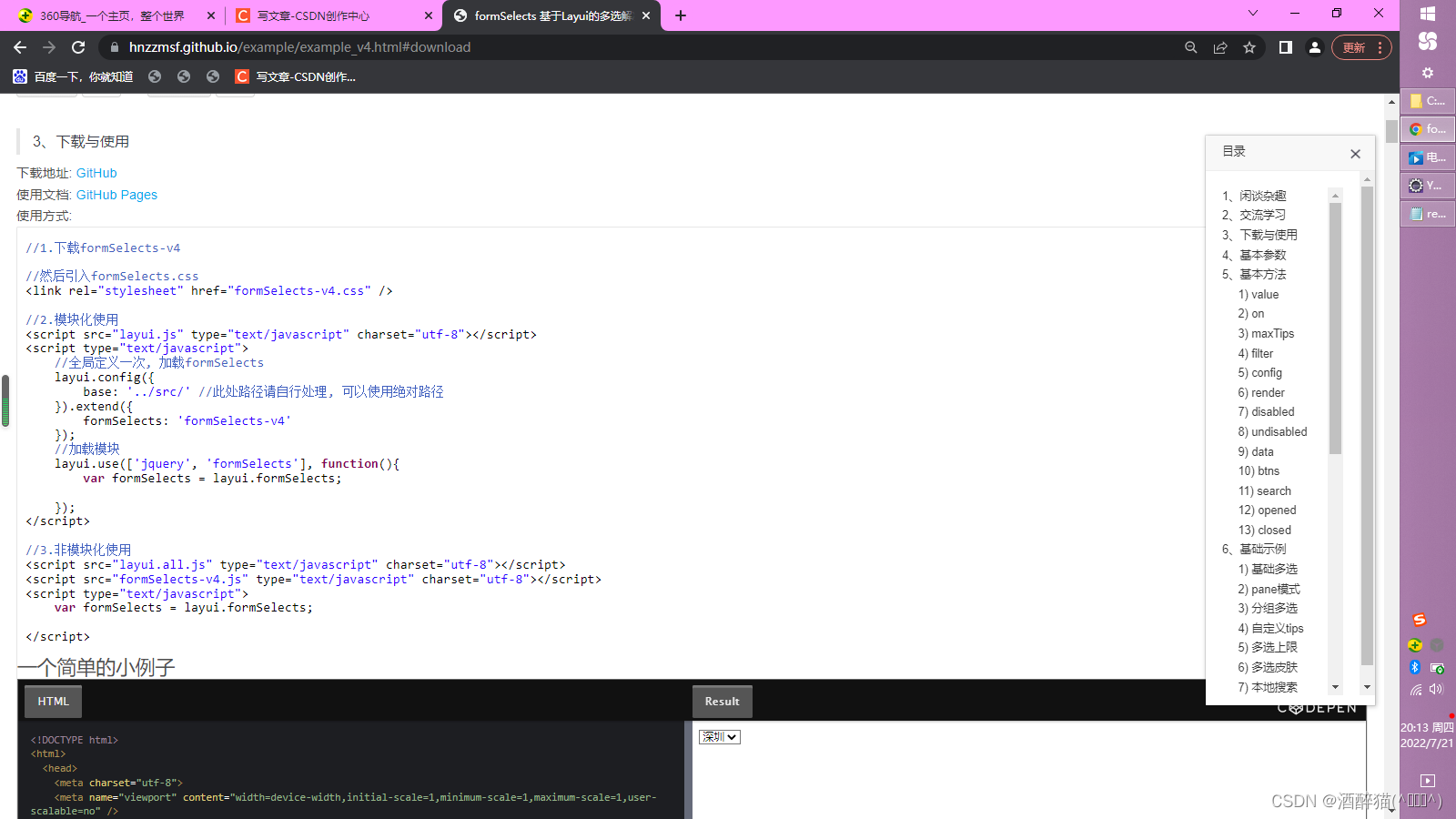This screenshot has height=819, width=1456.
Task: Switch to the Chrome taskbar window
Action: pos(1428,129)
